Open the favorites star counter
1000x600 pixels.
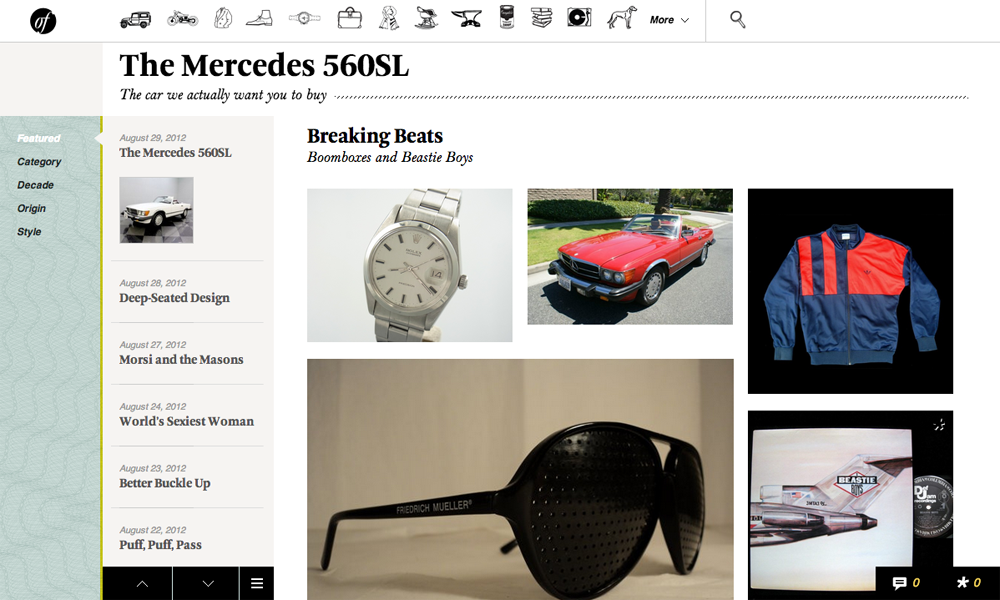968,583
